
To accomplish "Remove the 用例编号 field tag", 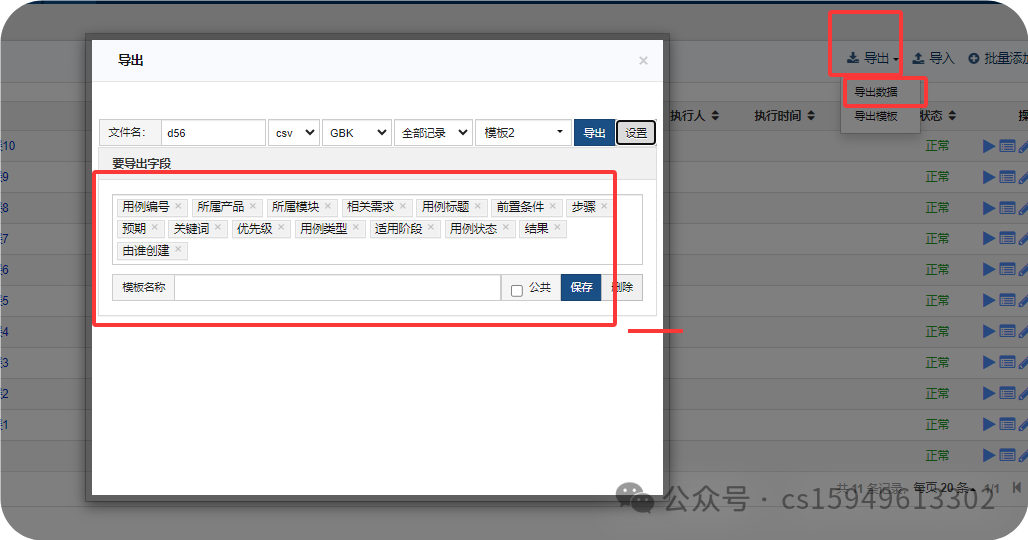I will coord(178,206).
